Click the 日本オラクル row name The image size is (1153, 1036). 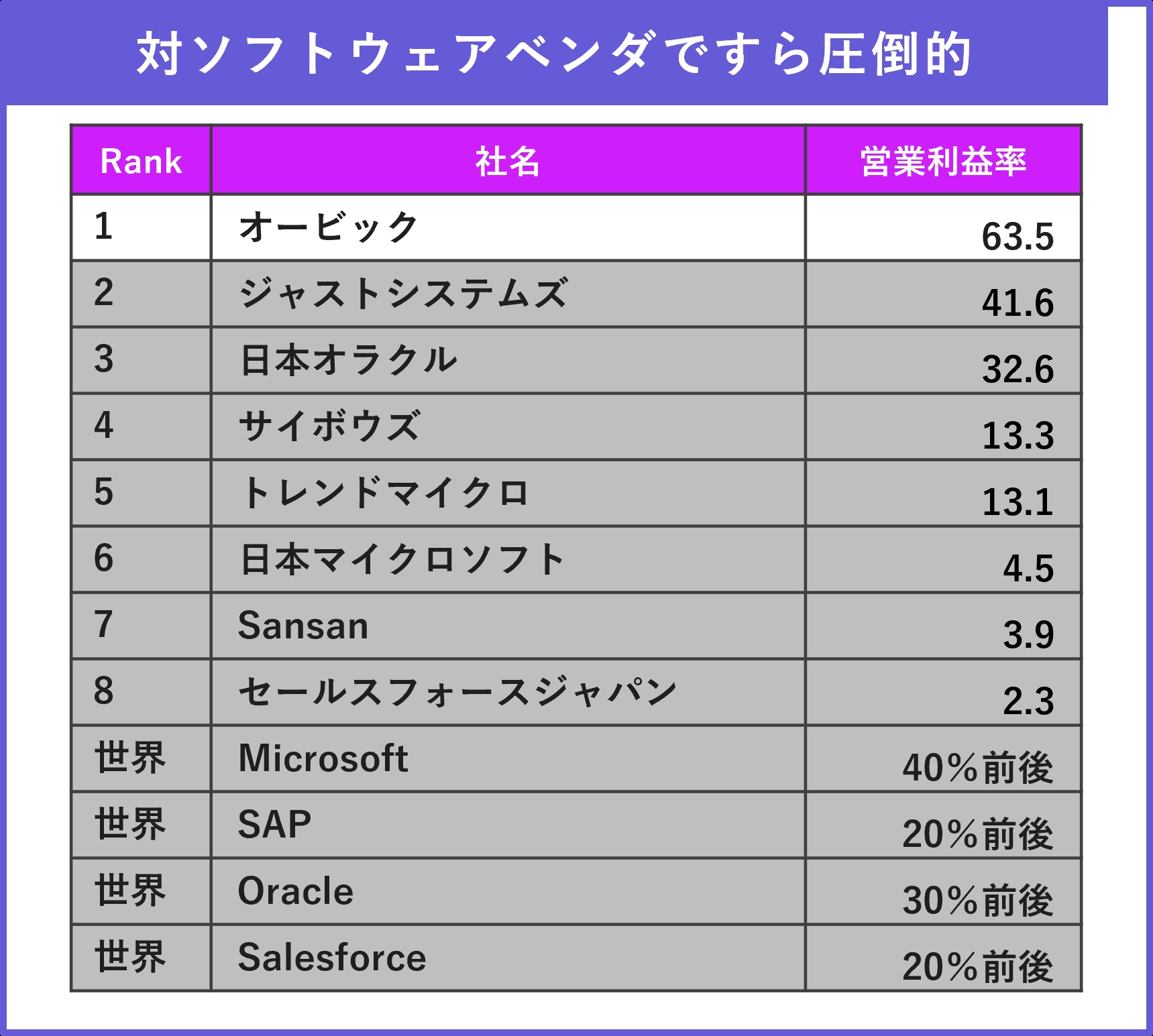coord(349,359)
